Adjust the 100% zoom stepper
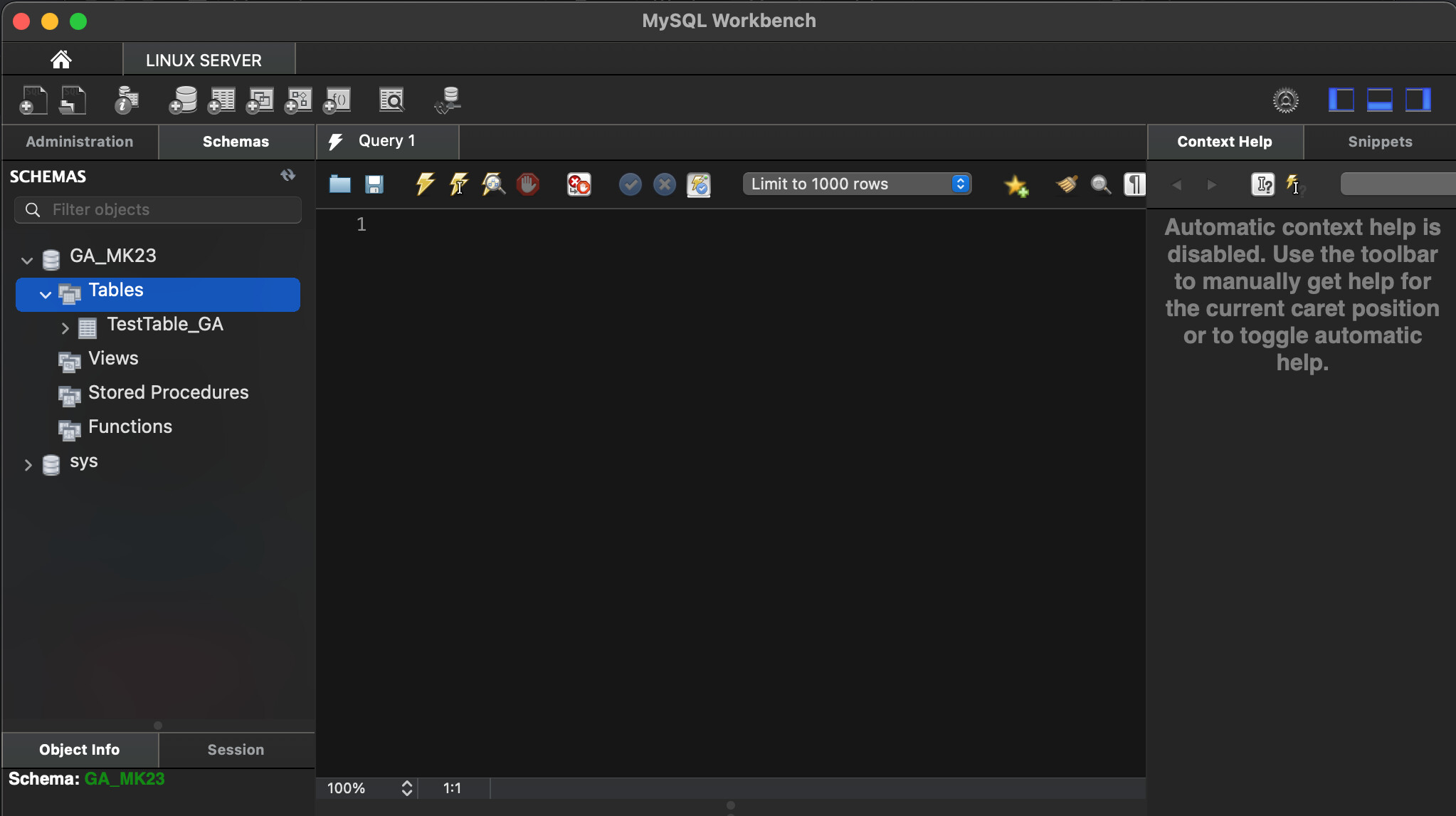This screenshot has width=1456, height=816. 406,788
